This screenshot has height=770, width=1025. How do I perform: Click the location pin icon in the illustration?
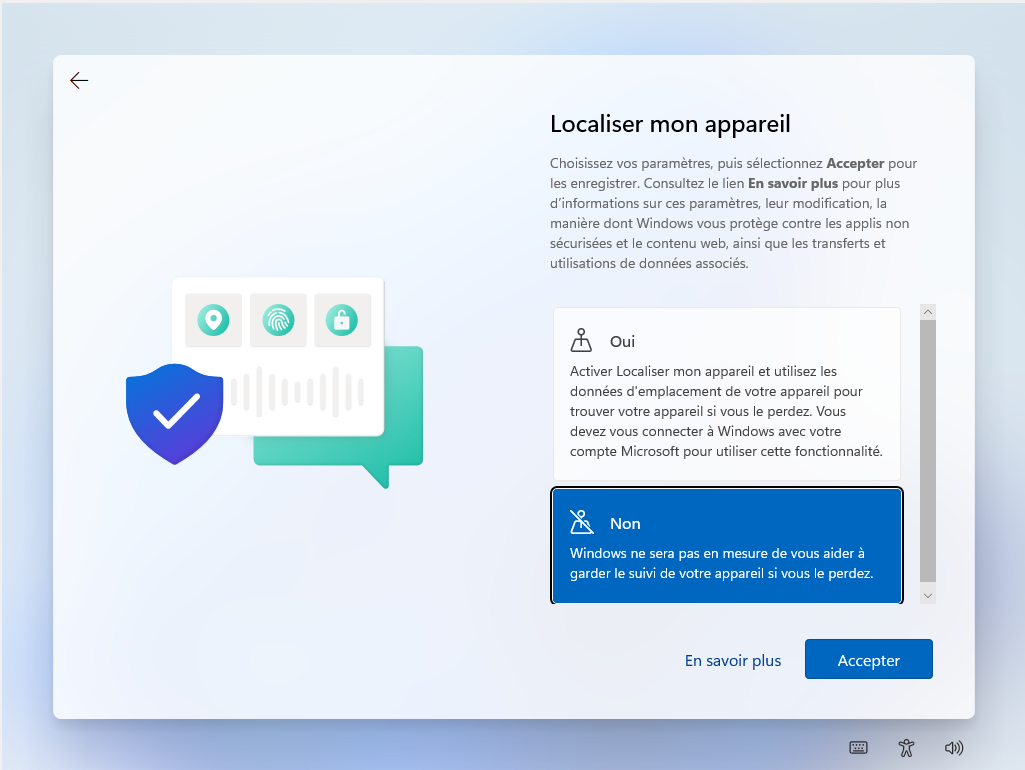coord(213,320)
